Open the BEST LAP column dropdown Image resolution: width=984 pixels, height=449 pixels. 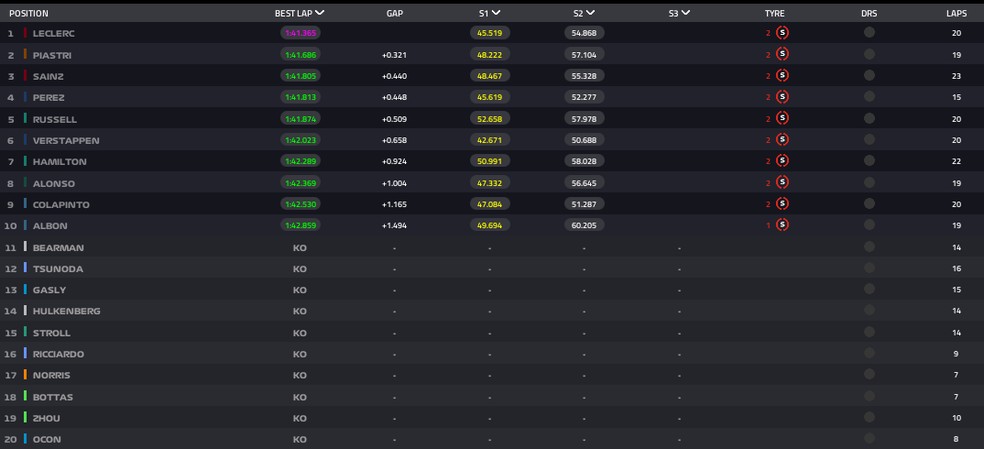point(319,13)
